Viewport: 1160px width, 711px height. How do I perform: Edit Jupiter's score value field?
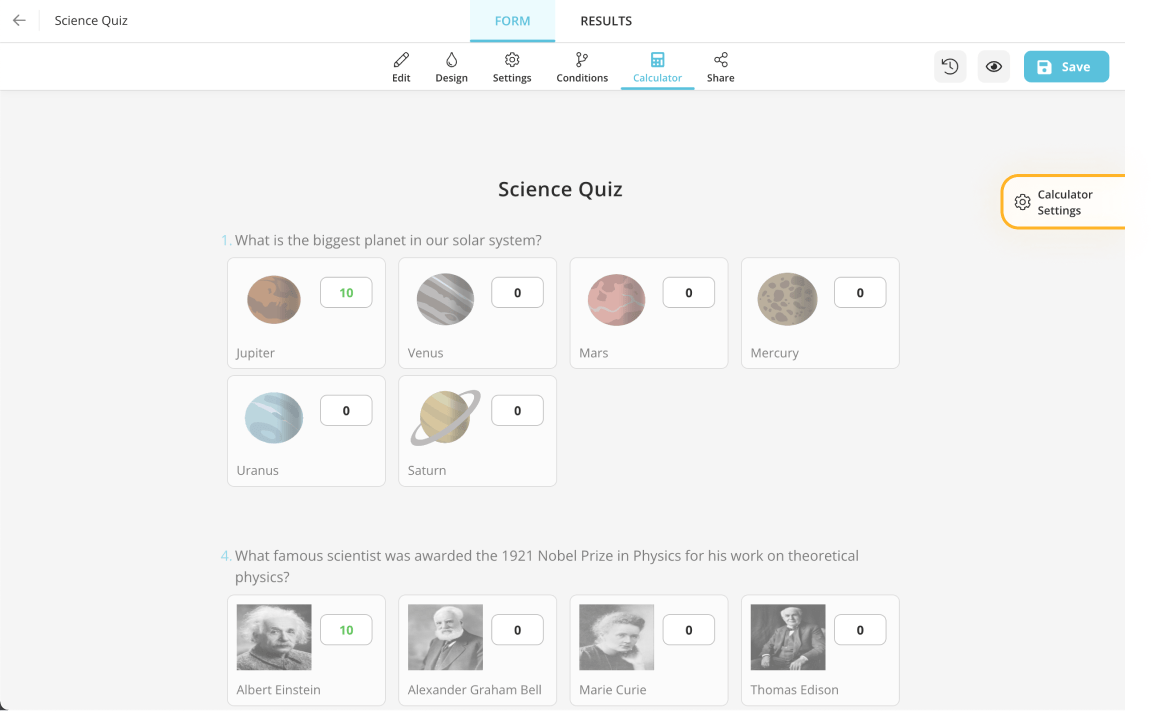tap(346, 293)
